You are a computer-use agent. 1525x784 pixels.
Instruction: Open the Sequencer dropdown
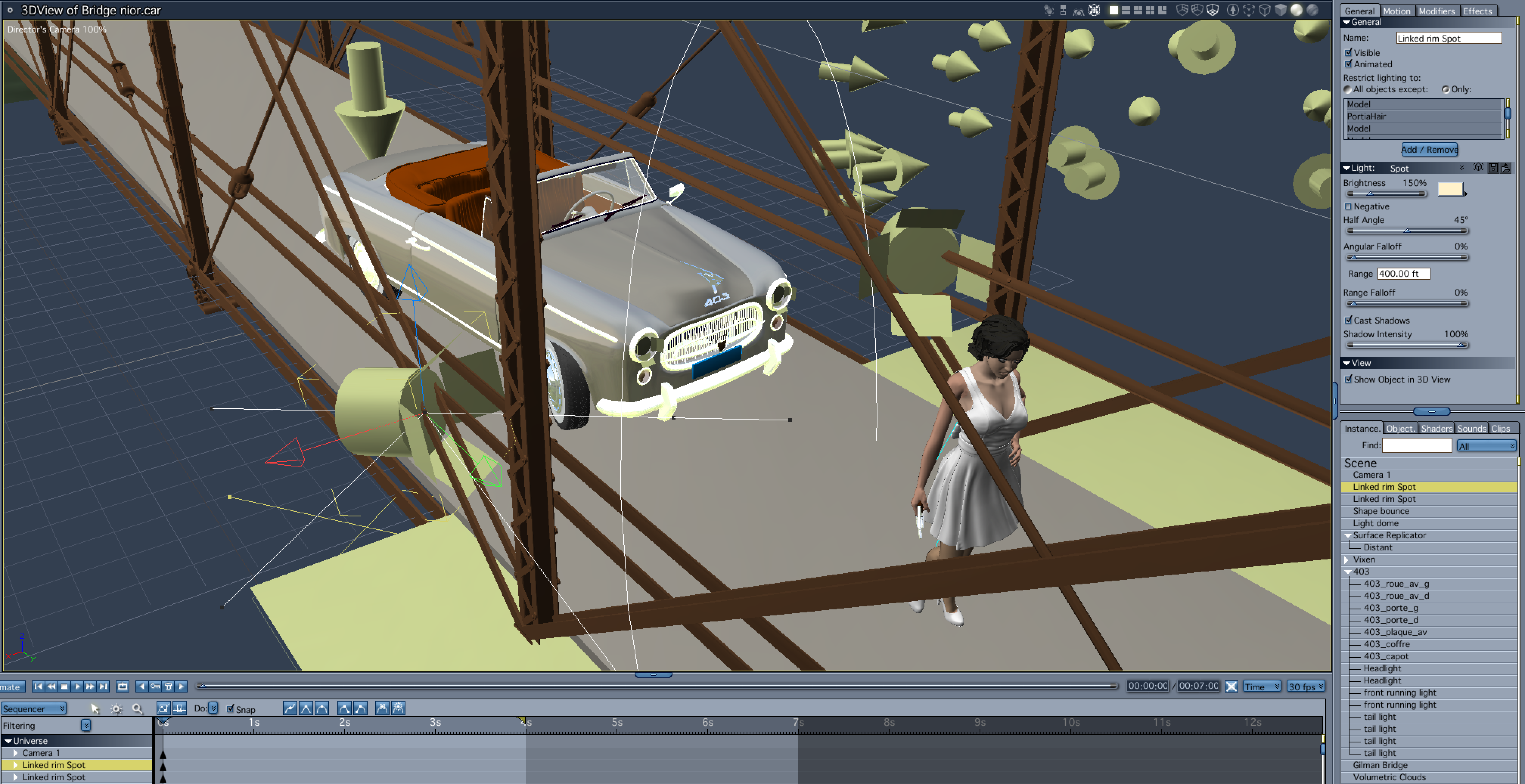(34, 708)
